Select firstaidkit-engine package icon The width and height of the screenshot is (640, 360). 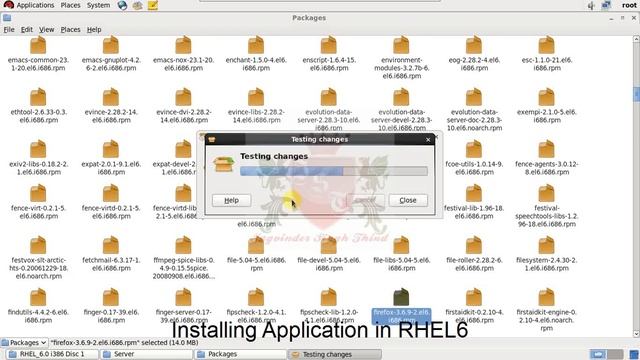[x=547, y=297]
